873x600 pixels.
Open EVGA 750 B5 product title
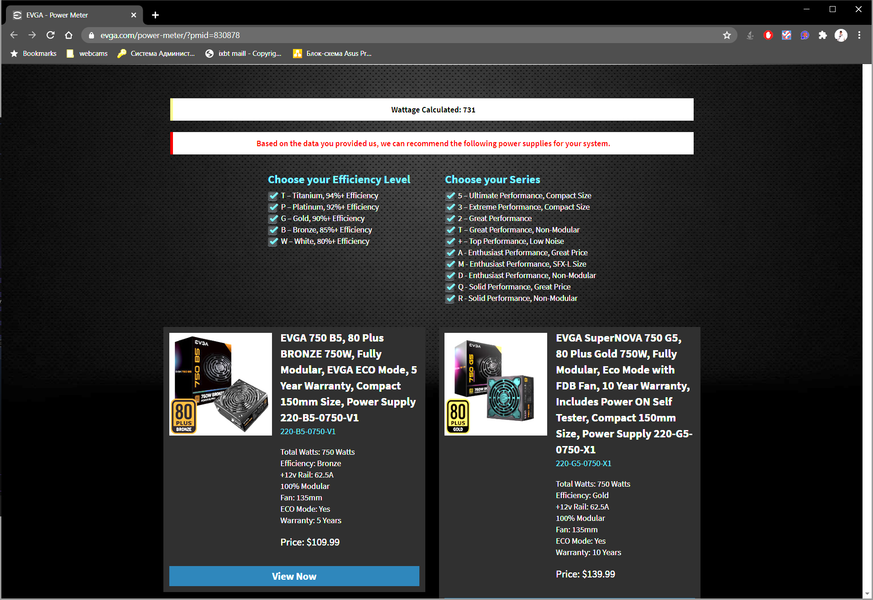[x=349, y=377]
